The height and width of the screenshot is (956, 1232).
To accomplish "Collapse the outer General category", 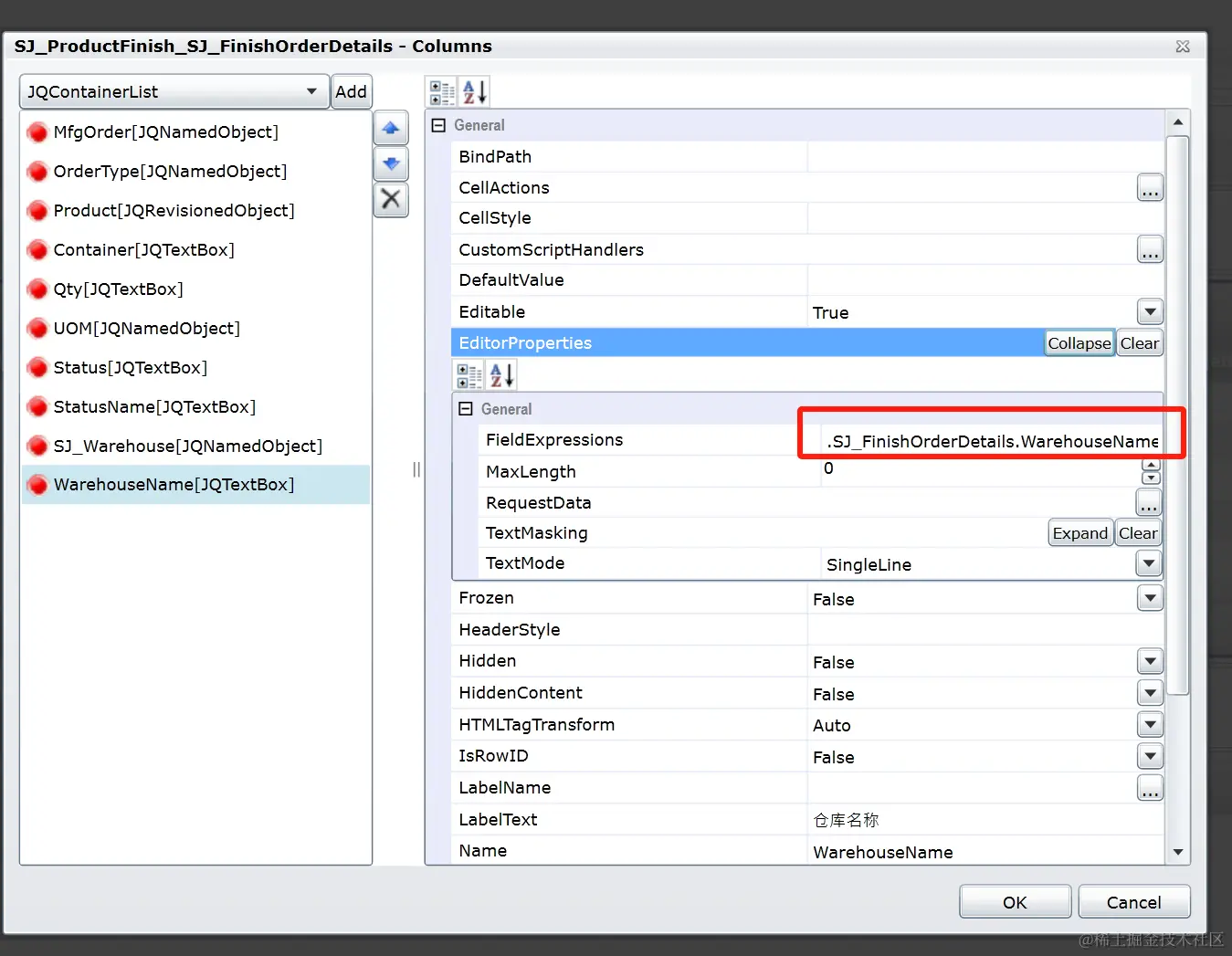I will coord(438,125).
